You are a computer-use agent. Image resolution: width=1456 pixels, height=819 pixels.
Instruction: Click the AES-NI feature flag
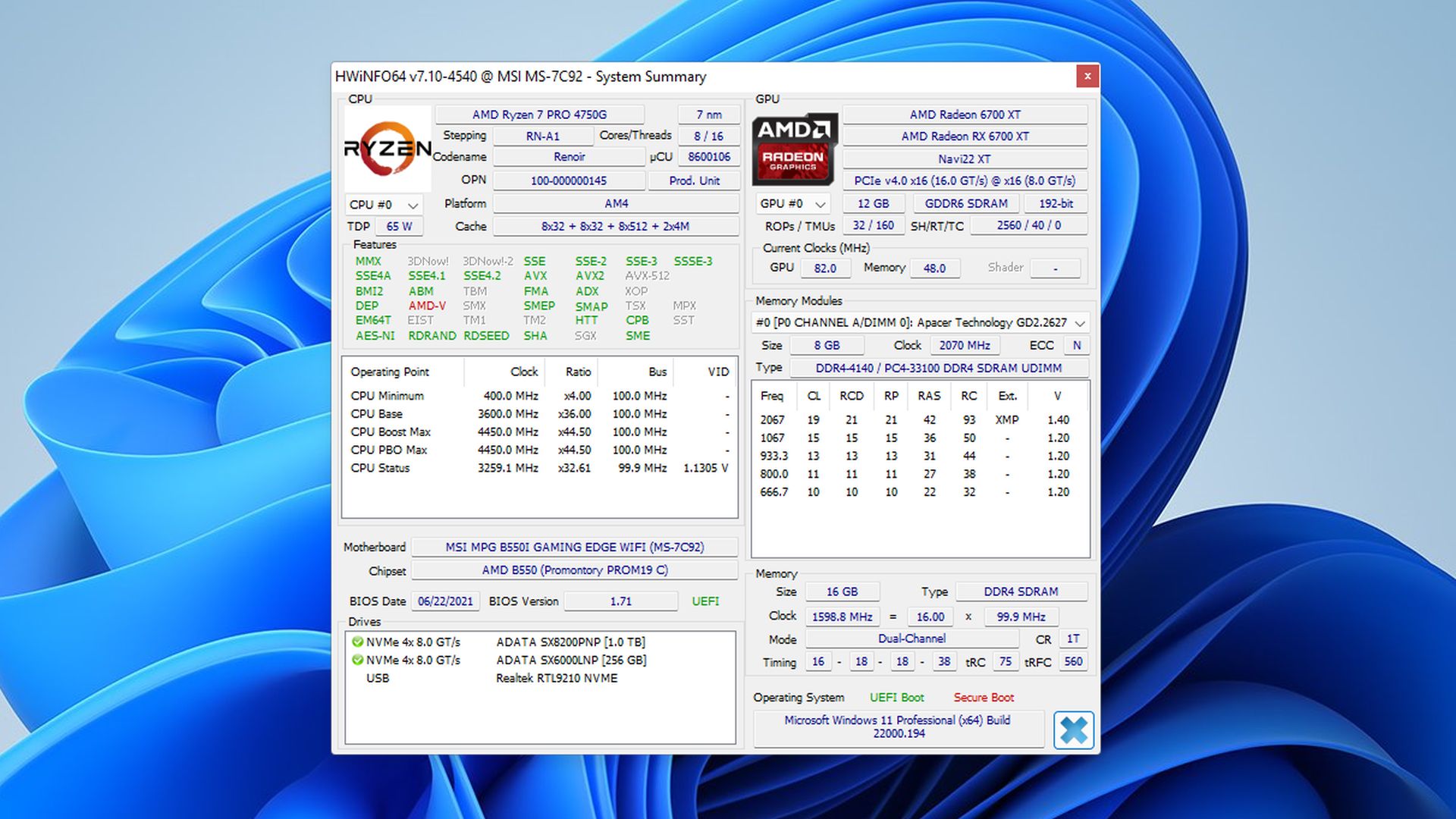tap(375, 335)
